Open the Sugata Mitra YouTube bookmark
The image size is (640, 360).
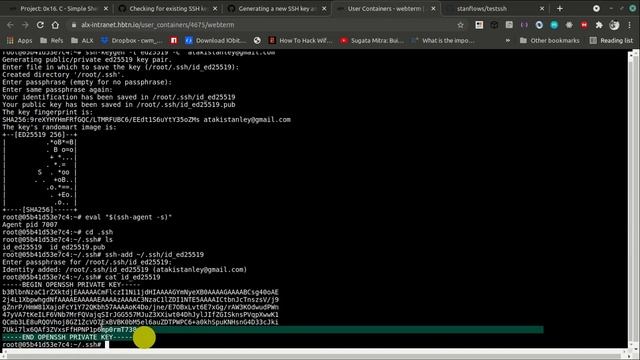tap(372, 40)
